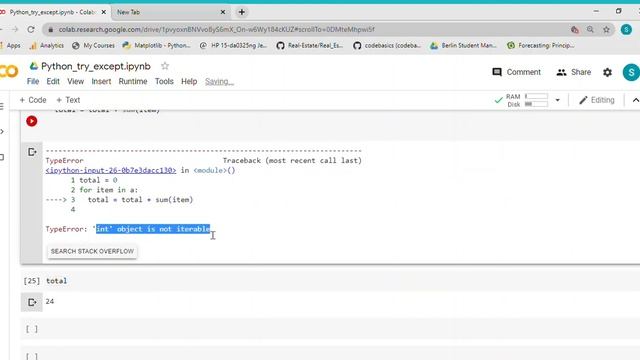The width and height of the screenshot is (640, 360).
Task: Add a new Text cell
Action: 68,100
